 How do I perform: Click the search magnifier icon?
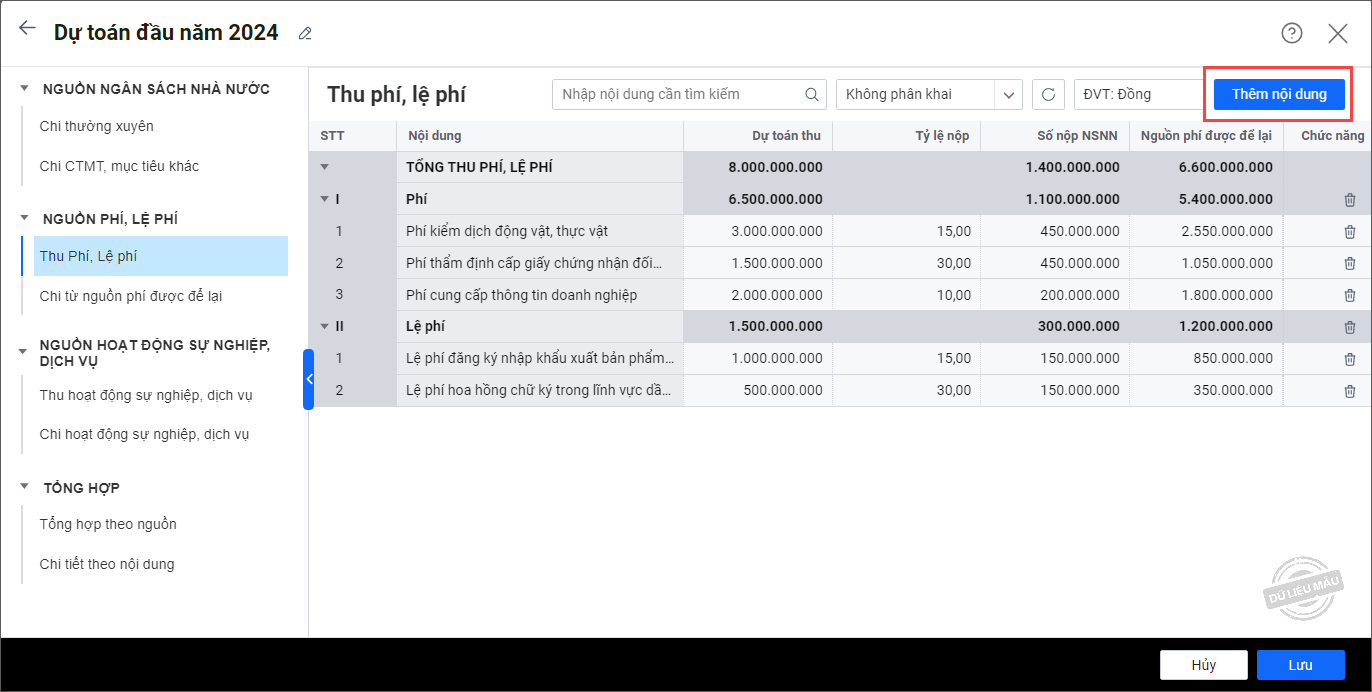(x=812, y=95)
